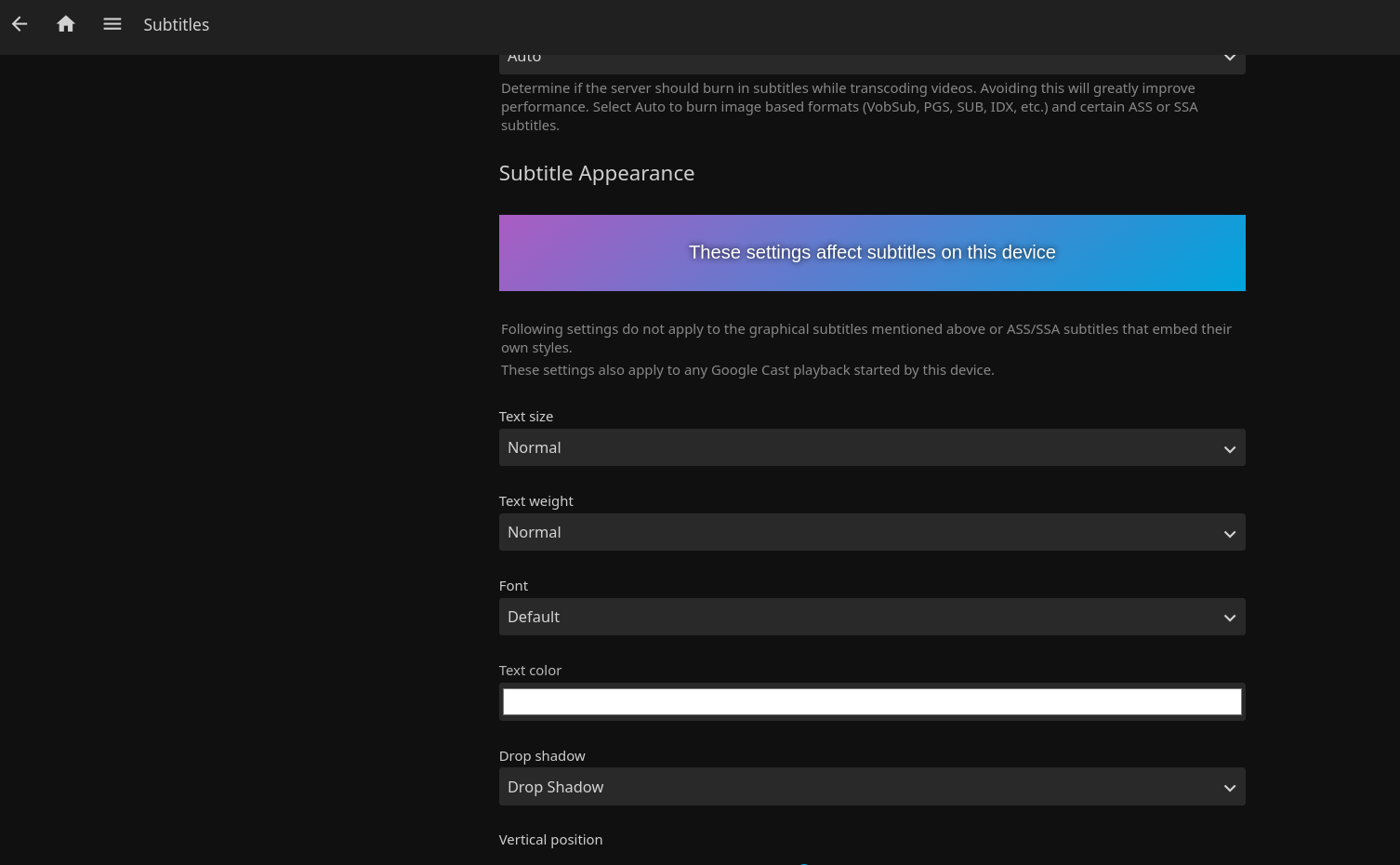Go to the Home screen icon
This screenshot has height=865, width=1400.
pyautogui.click(x=66, y=24)
